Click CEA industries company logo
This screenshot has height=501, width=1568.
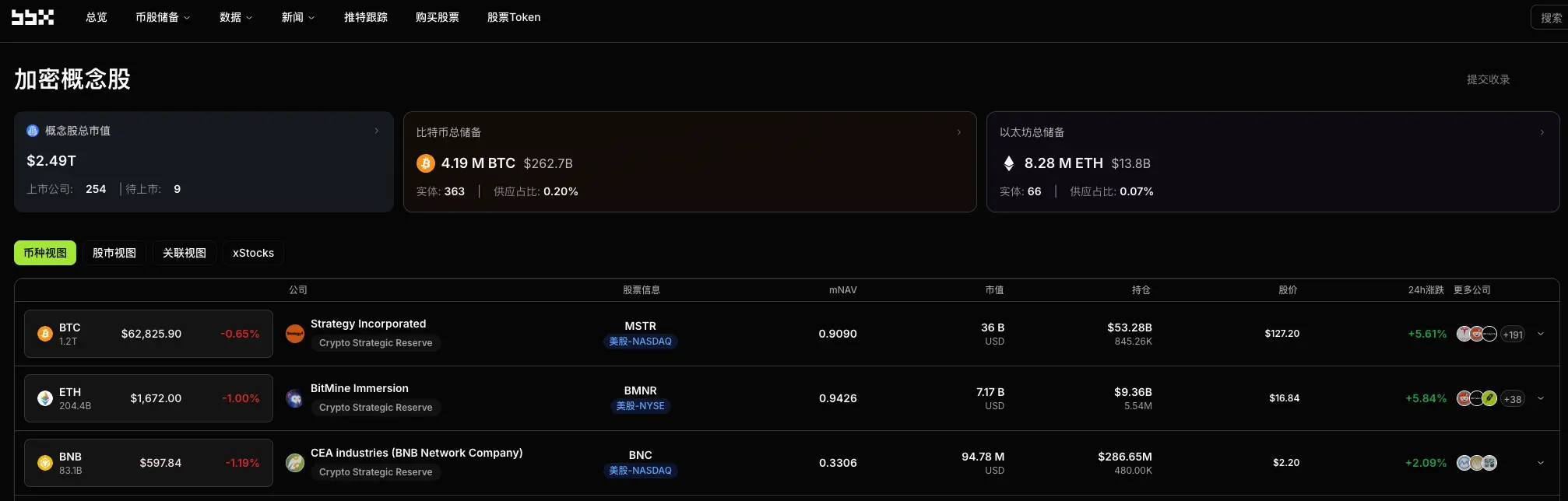tap(295, 463)
